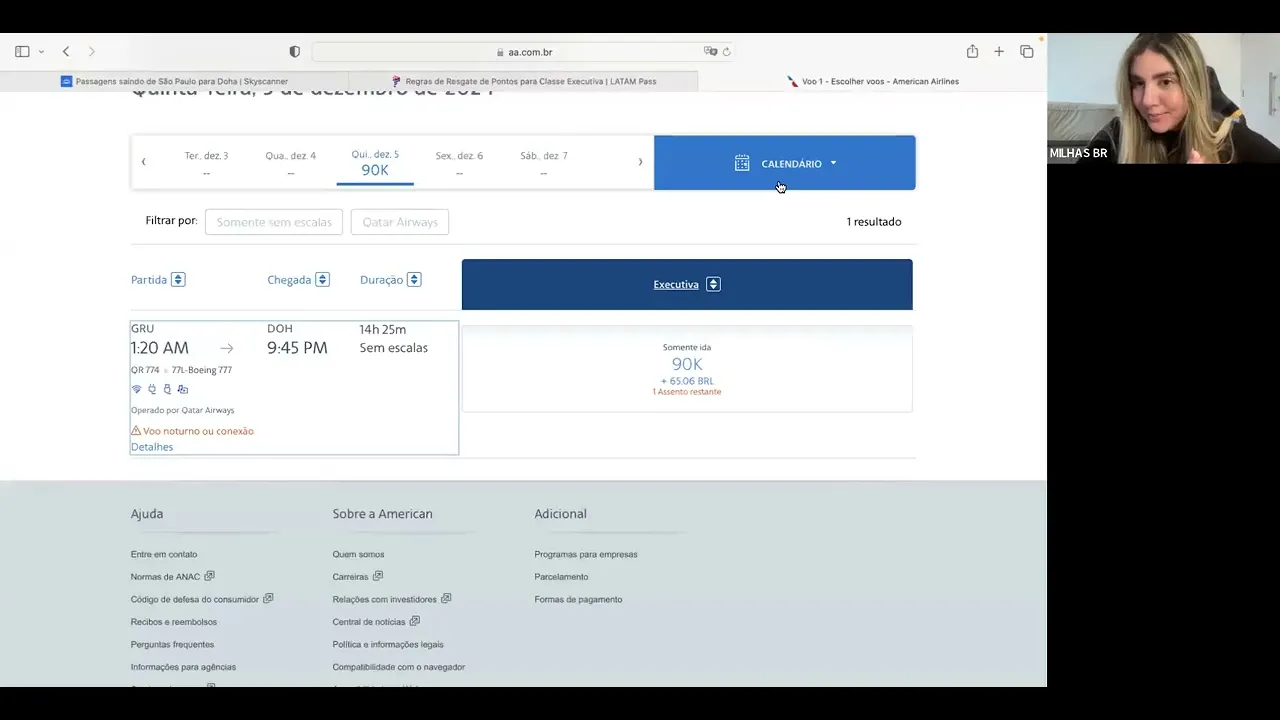This screenshot has height=720, width=1280.
Task: Toggle the Somente sem escalas filter
Action: click(274, 222)
